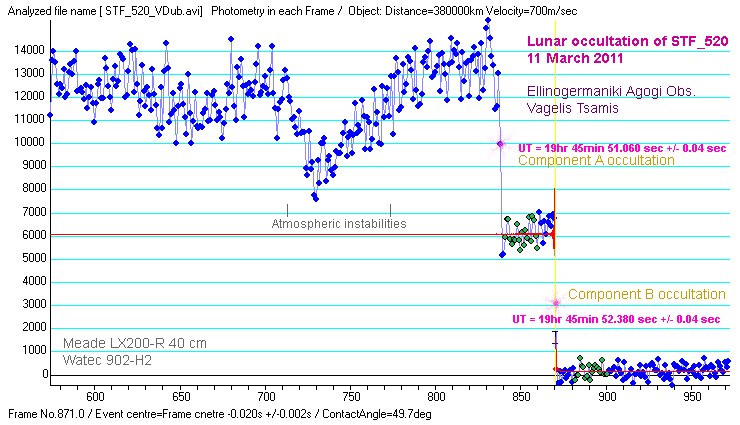Click the analyzed file name 'STF_520_VDub.avi' text
The image size is (740, 425).
153,11
